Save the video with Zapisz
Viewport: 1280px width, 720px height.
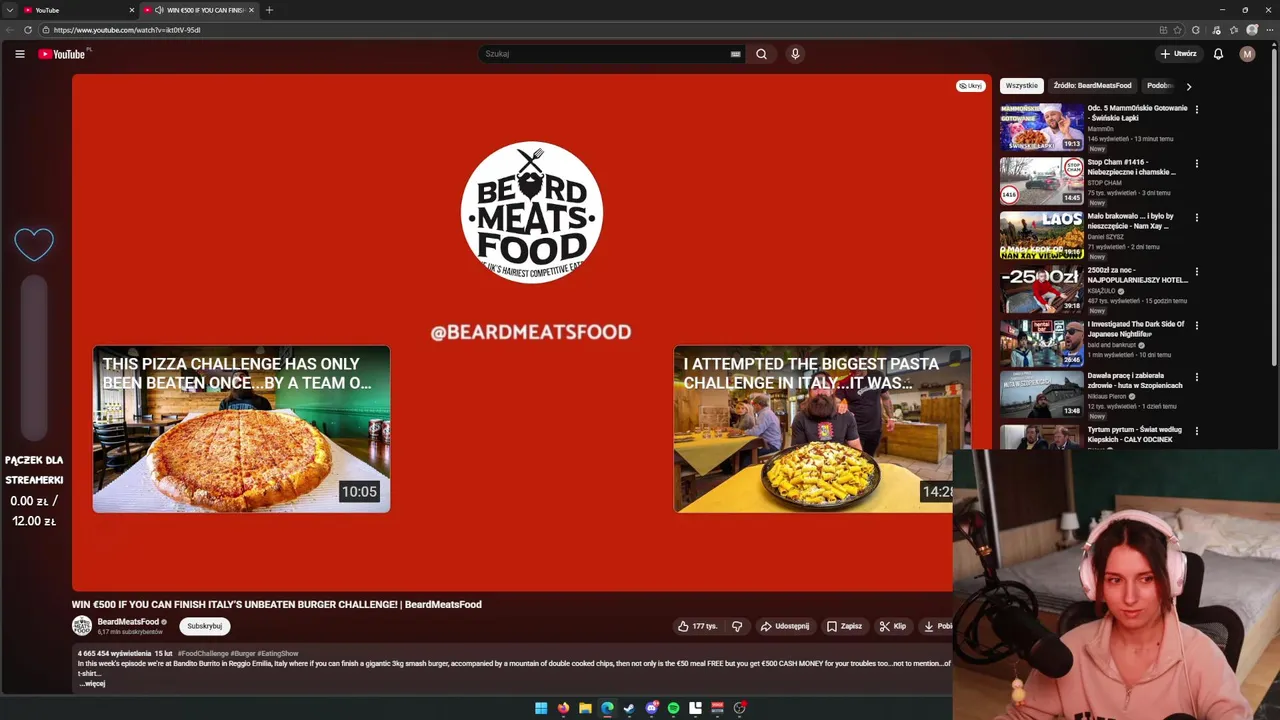click(844, 626)
